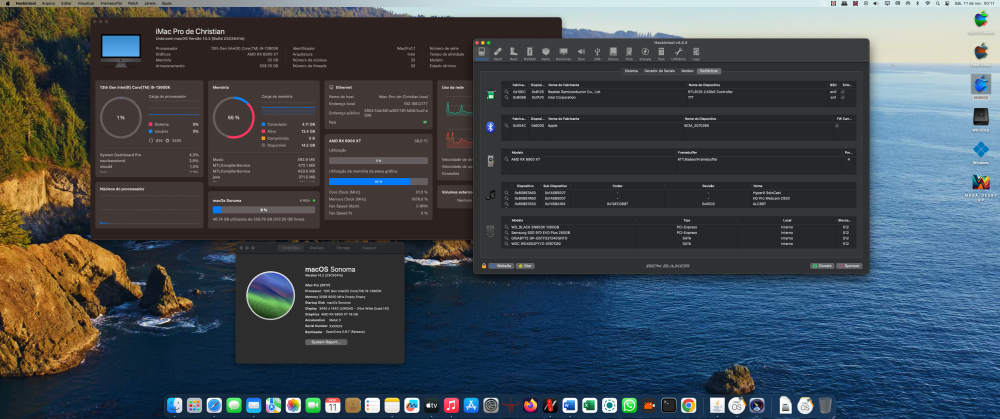Viewport: 1000px width, 419px height.
Task: Open the Patch section in Hackintool toolbar
Action: (x=497, y=54)
